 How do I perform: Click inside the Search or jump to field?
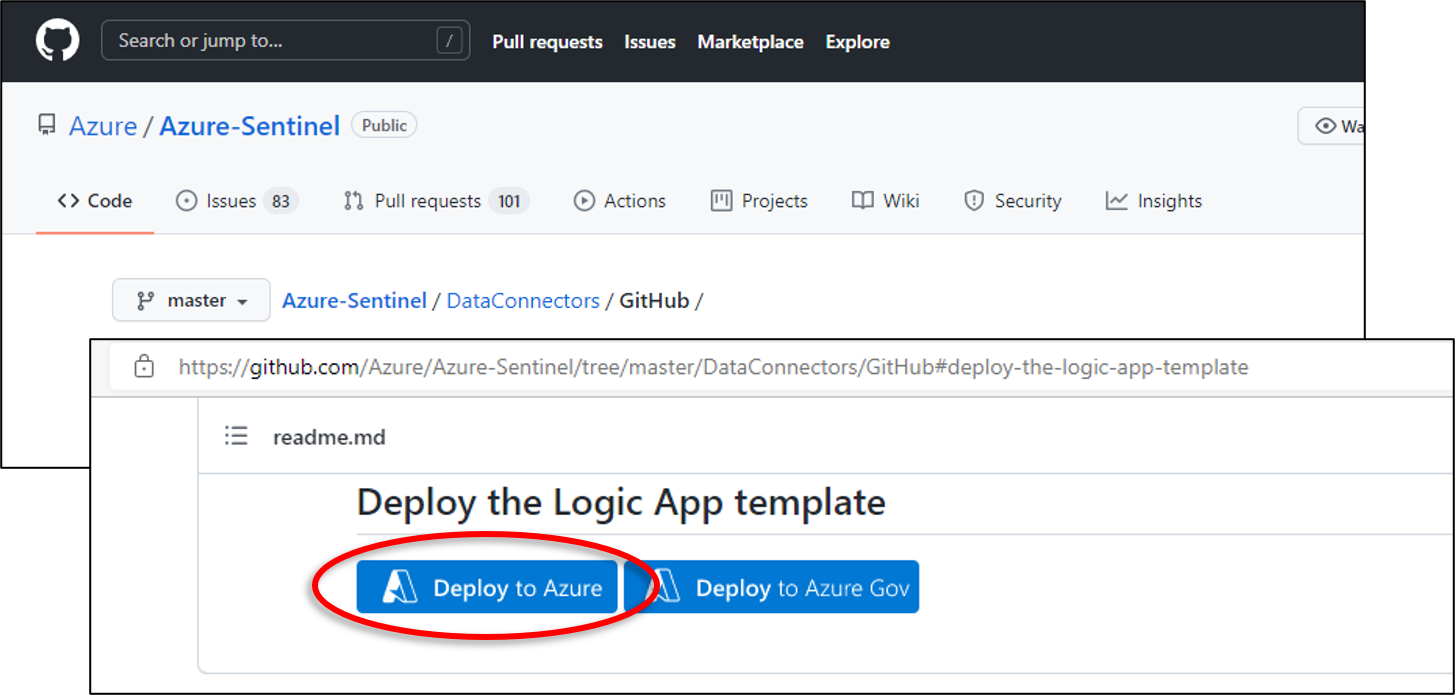click(x=285, y=40)
